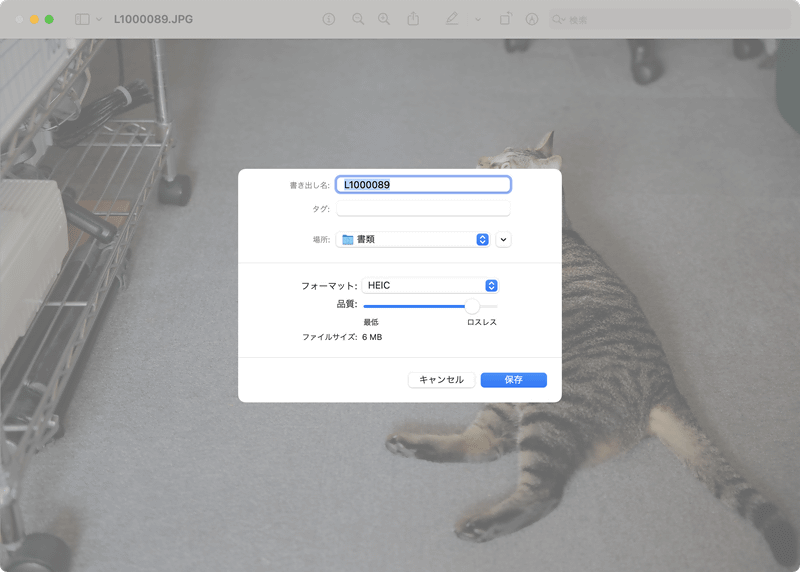800x572 pixels.
Task: Click into the tags field
Action: tap(423, 208)
